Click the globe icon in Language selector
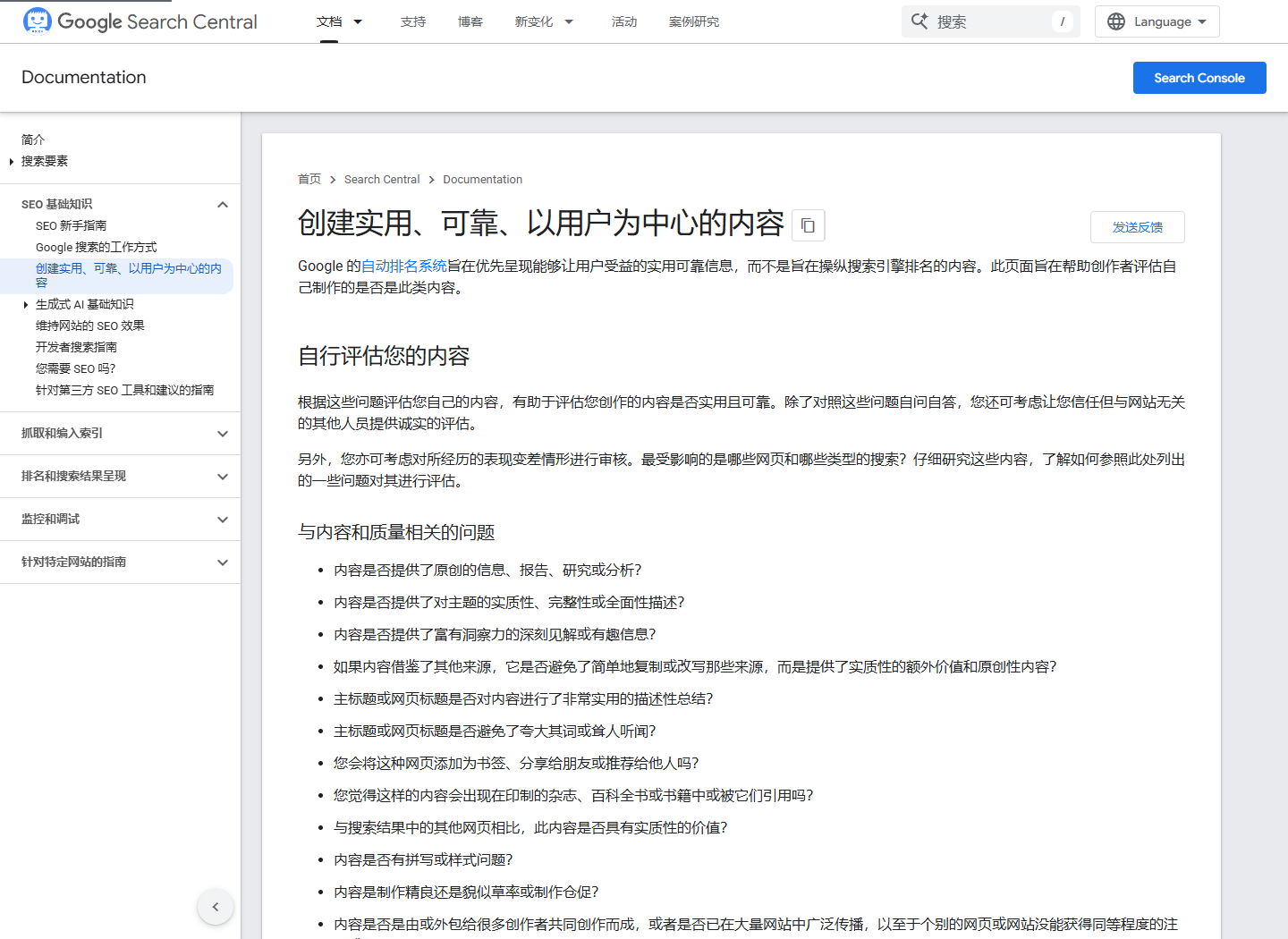Viewport: 1288px width, 939px height. (1116, 21)
